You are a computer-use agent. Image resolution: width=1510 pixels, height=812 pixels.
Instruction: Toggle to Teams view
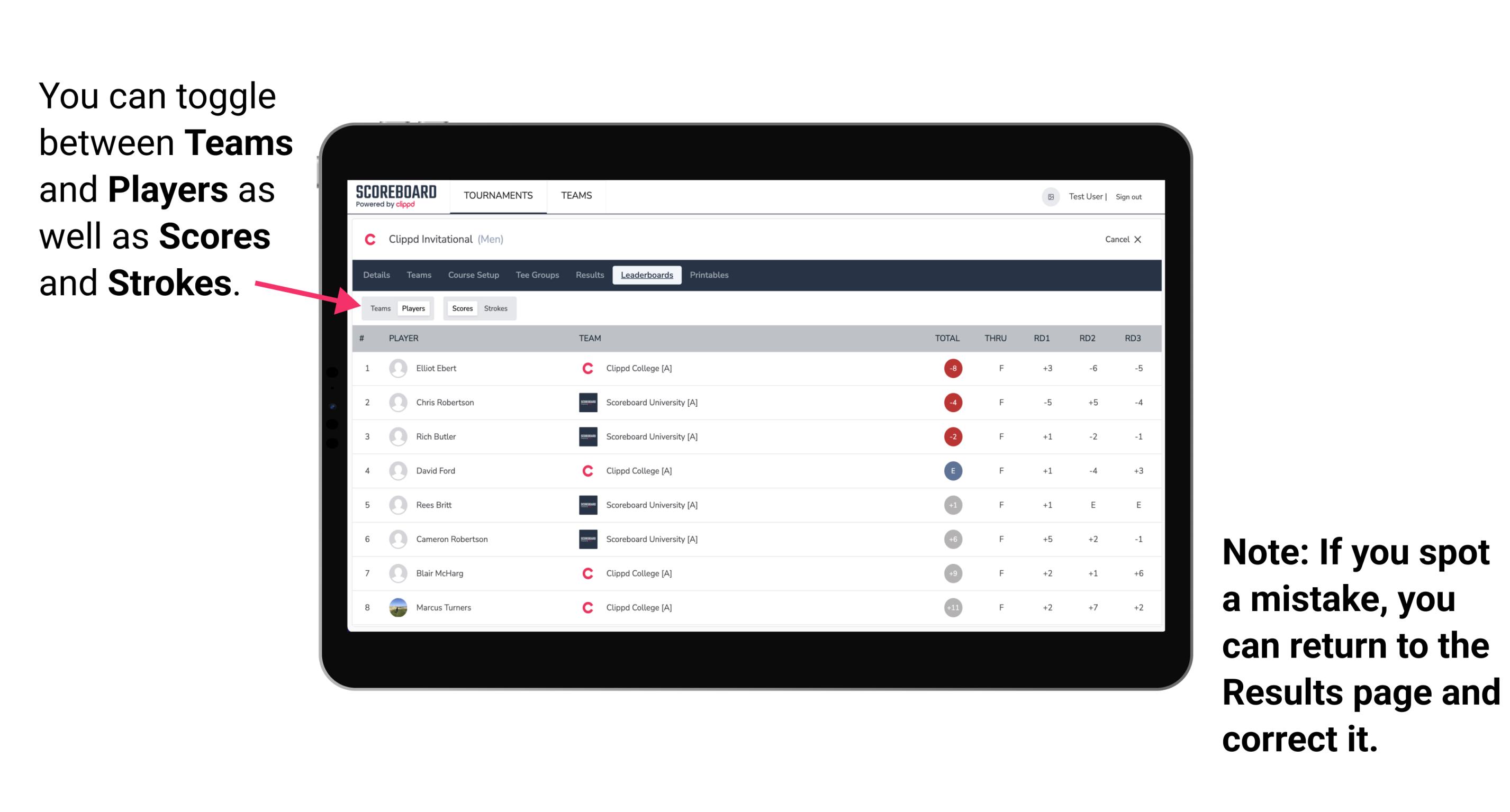pos(380,308)
